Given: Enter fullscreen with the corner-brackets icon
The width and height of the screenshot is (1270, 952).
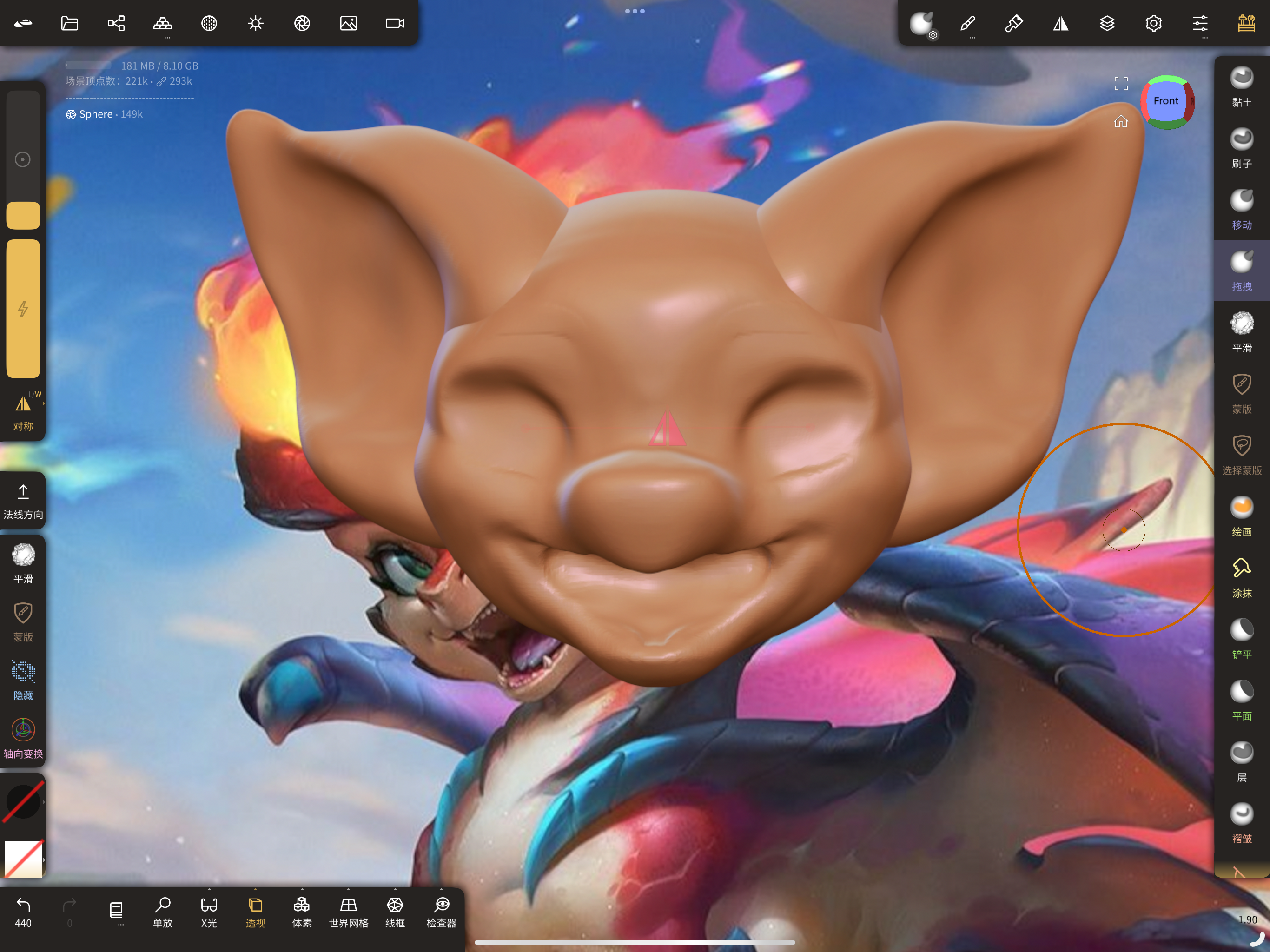Looking at the screenshot, I should [x=1121, y=84].
